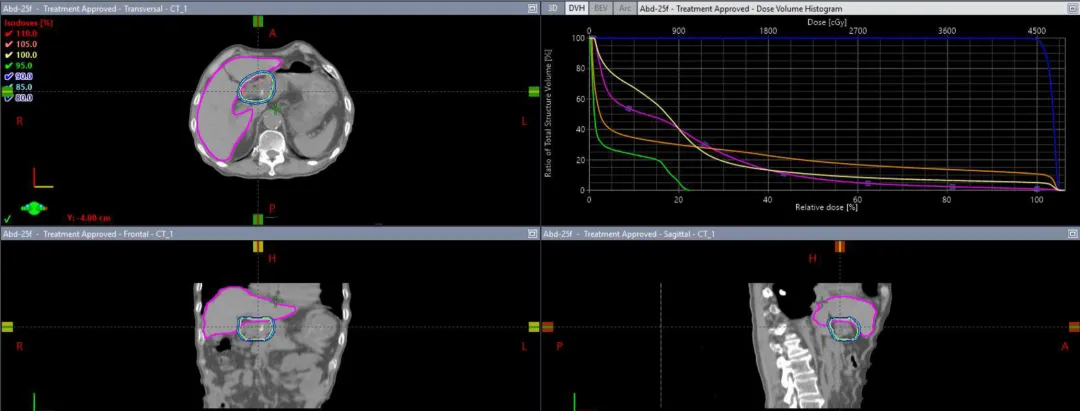Click the red-yellow axis indicator in Transversal view

pyautogui.click(x=42, y=178)
